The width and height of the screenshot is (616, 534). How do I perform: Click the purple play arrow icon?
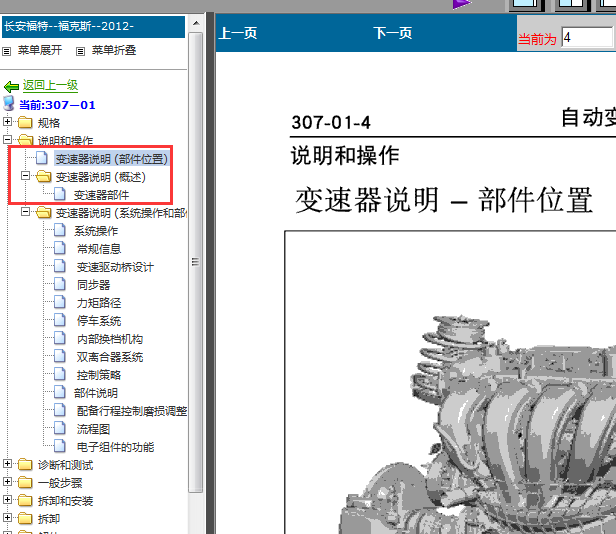(462, 4)
